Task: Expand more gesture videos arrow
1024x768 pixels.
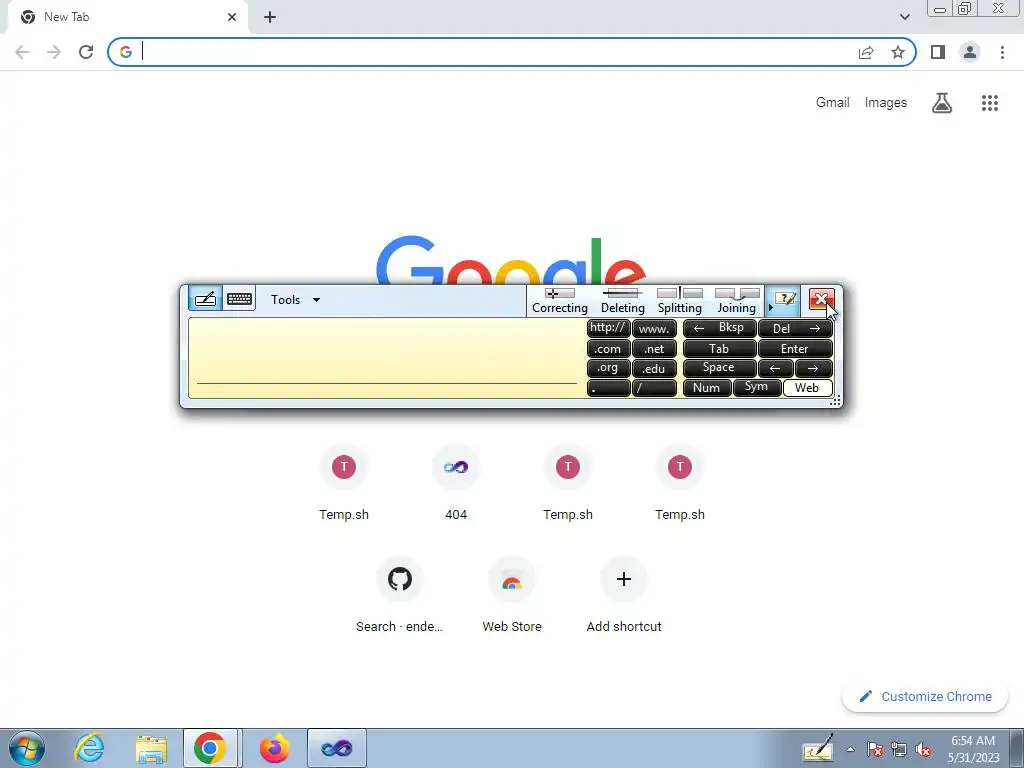Action: [770, 307]
